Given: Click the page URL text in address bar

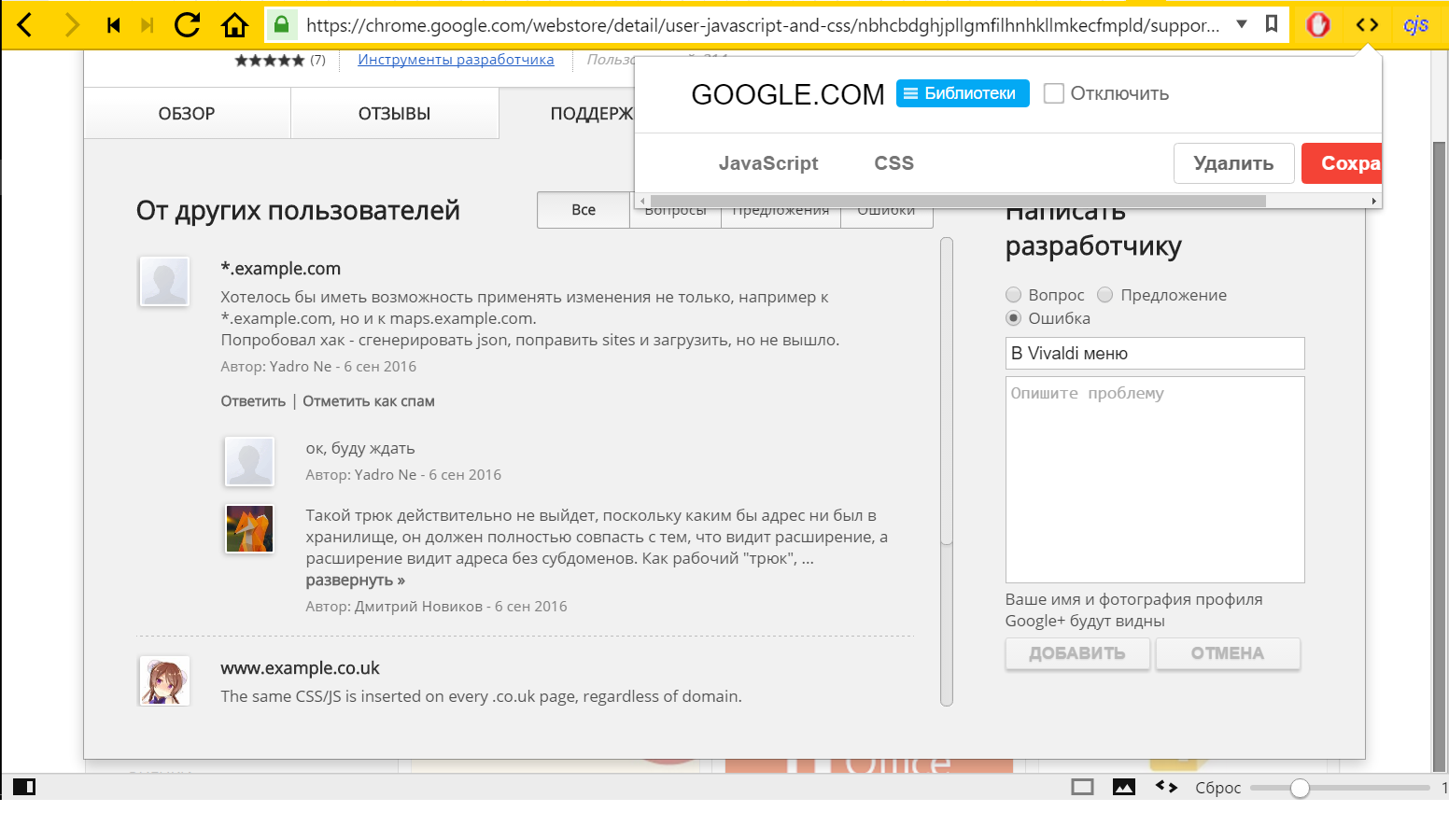Looking at the screenshot, I should [763, 25].
